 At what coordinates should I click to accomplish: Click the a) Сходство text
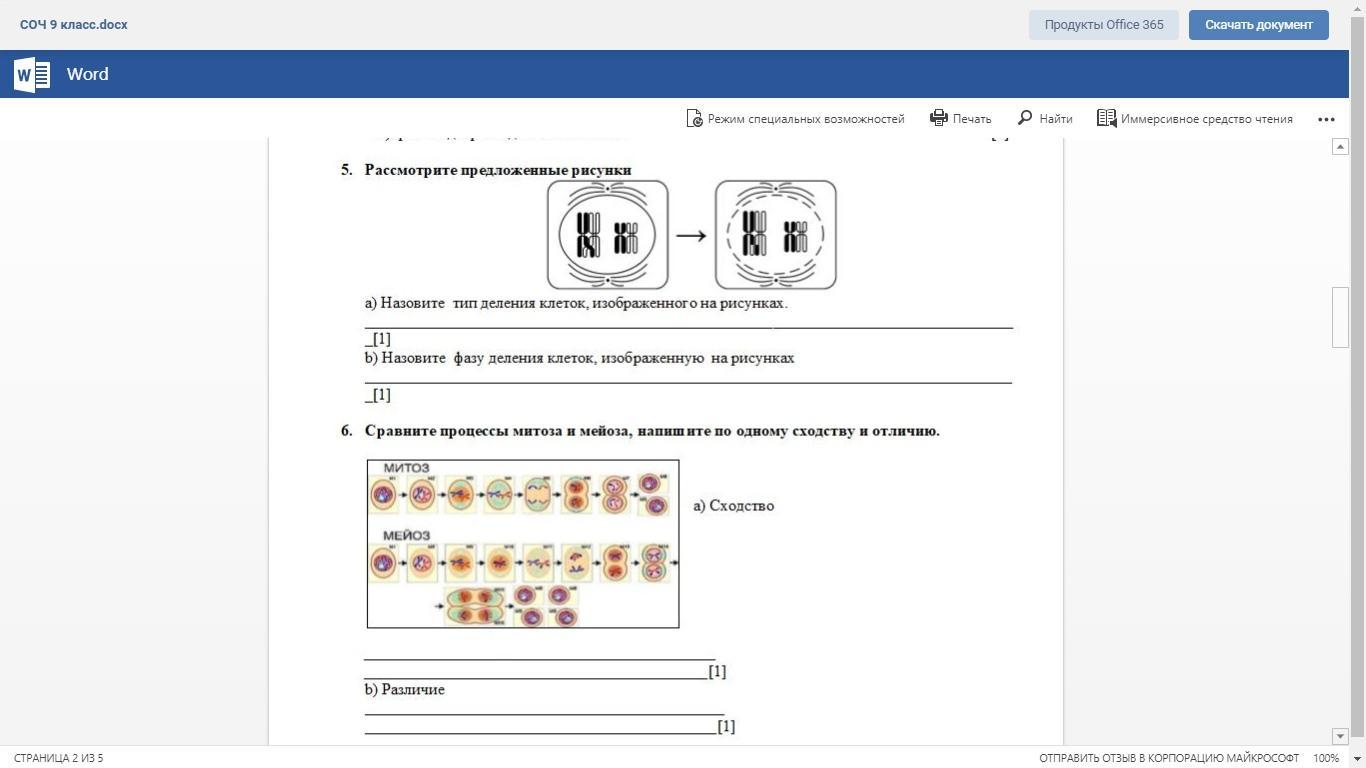pyautogui.click(x=734, y=506)
